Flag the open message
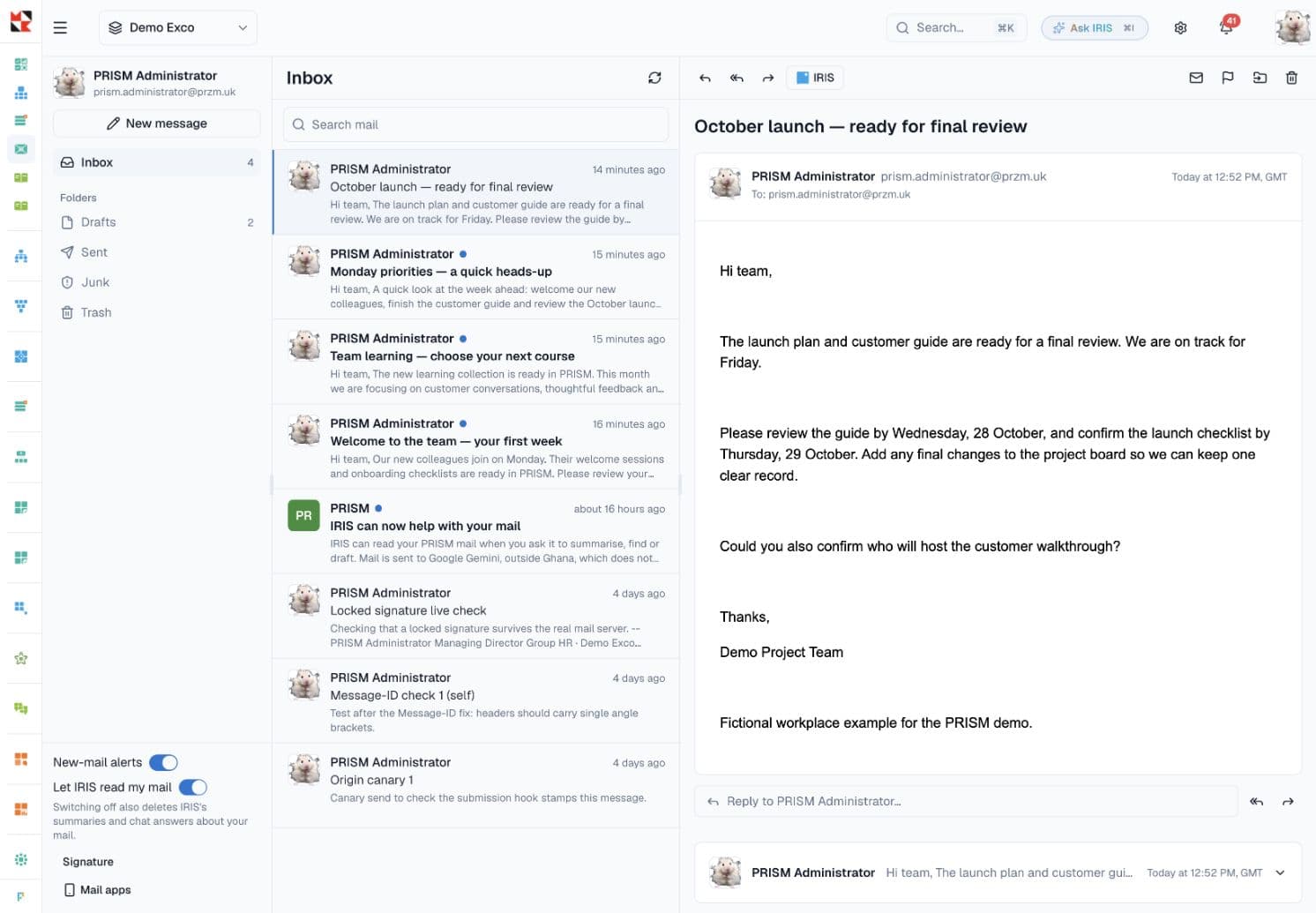This screenshot has width=1316, height=913. click(1228, 78)
